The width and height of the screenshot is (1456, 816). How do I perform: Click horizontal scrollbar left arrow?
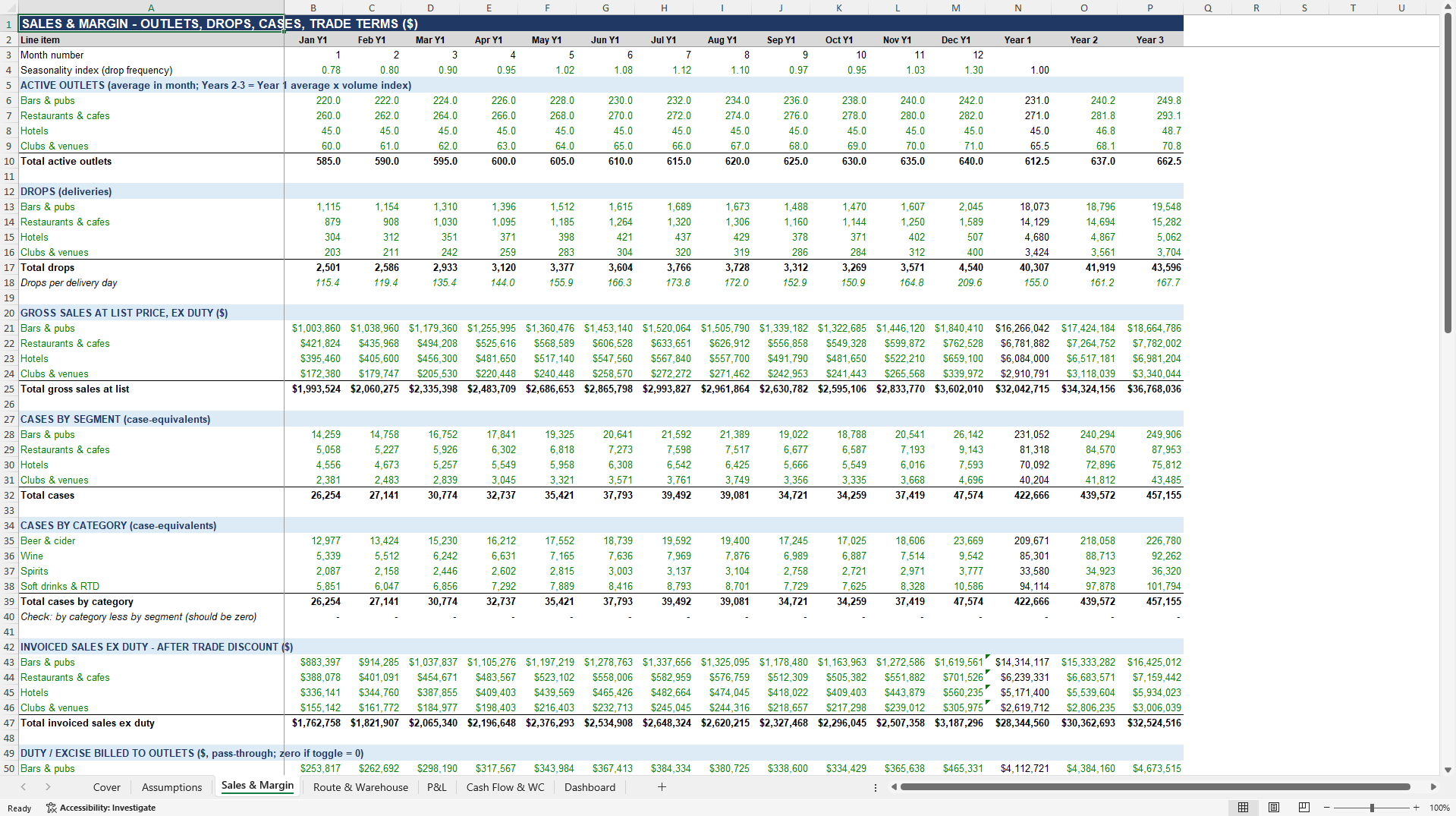pos(894,787)
